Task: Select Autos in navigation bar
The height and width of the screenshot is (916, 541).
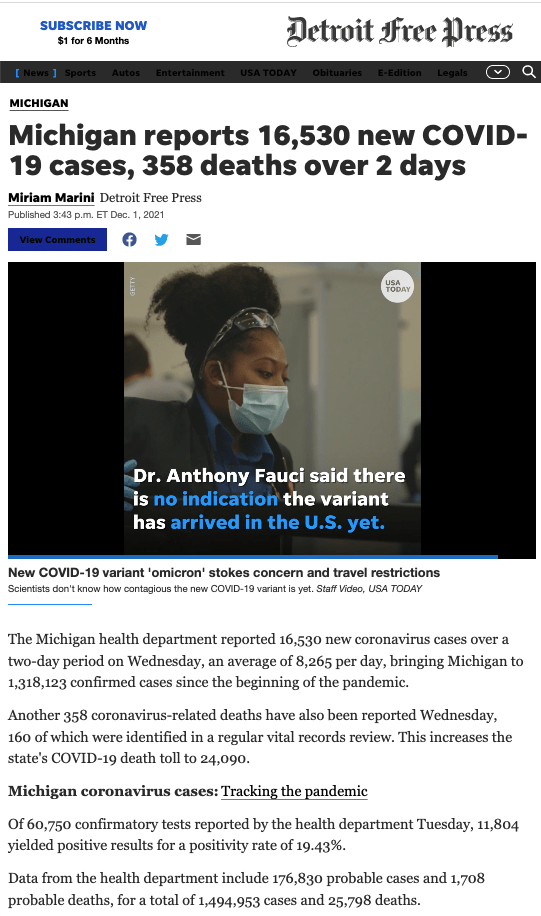Action: pyautogui.click(x=126, y=72)
